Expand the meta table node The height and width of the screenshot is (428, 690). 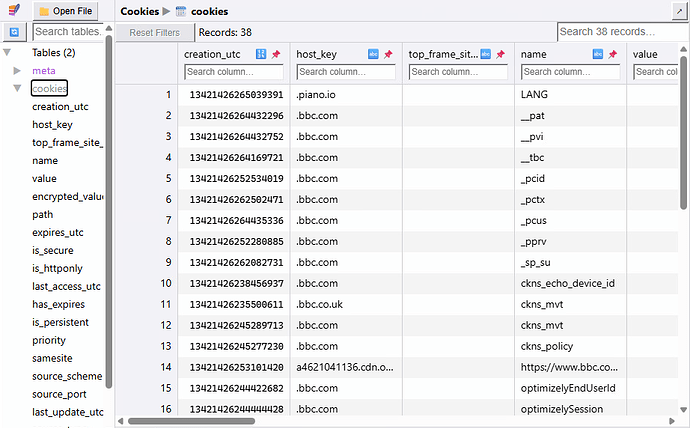[17, 70]
